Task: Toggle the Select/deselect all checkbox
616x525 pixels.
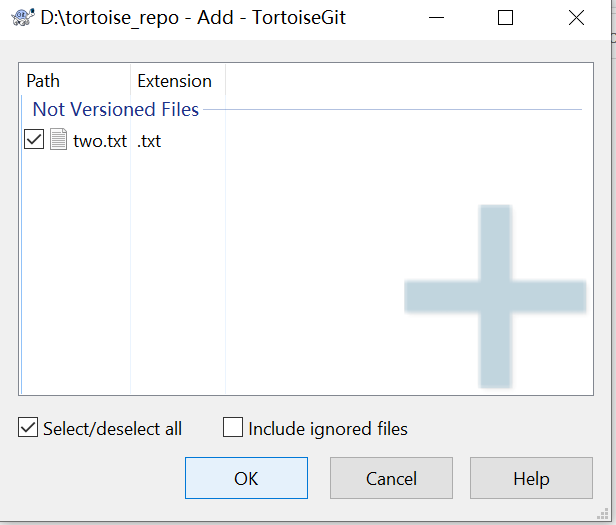Action: 28,428
